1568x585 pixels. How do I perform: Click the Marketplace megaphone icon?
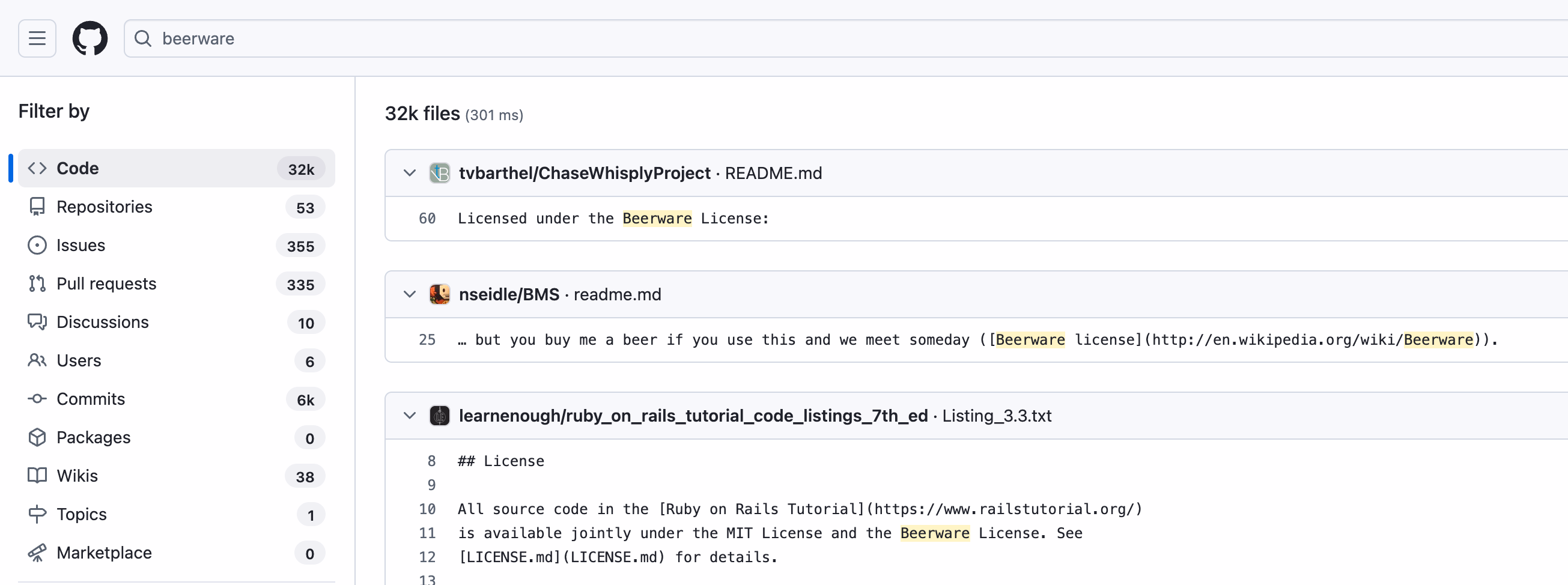37,553
